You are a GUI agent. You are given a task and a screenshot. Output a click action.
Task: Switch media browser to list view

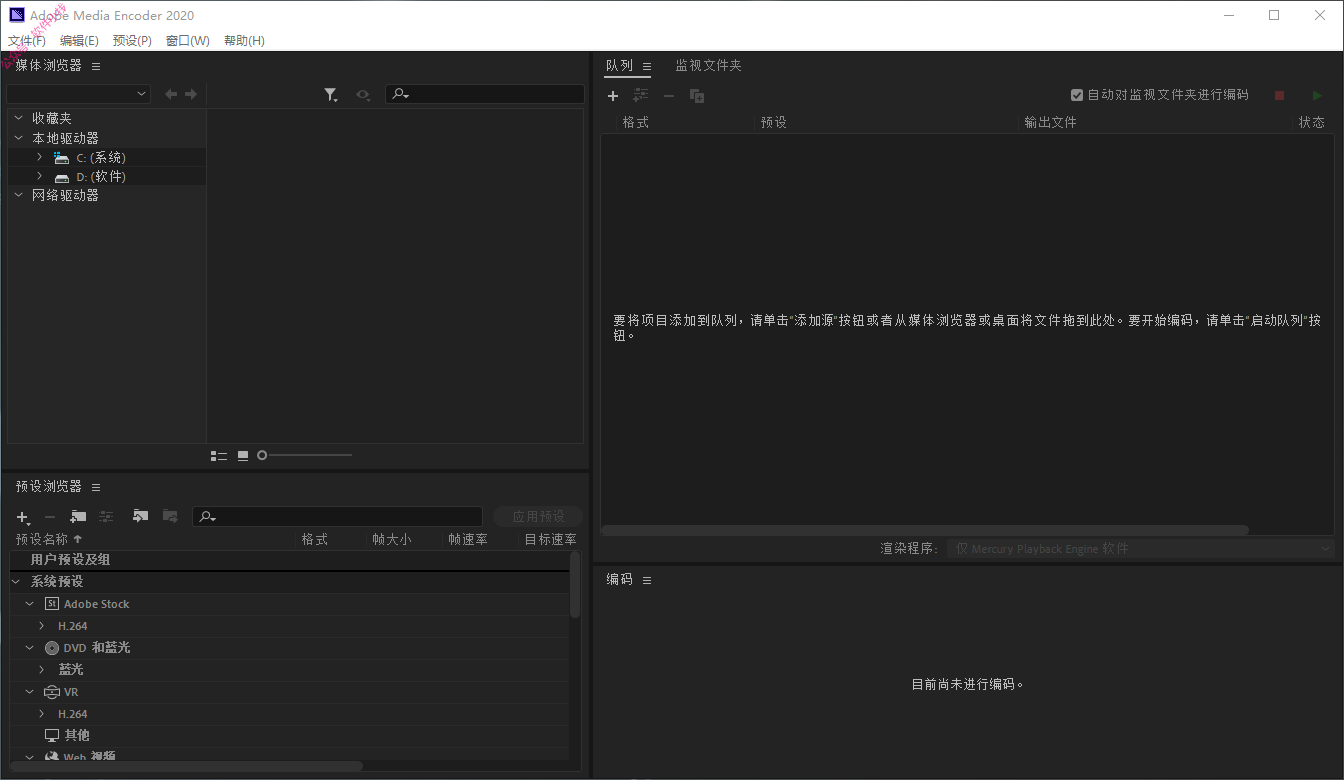pos(219,456)
